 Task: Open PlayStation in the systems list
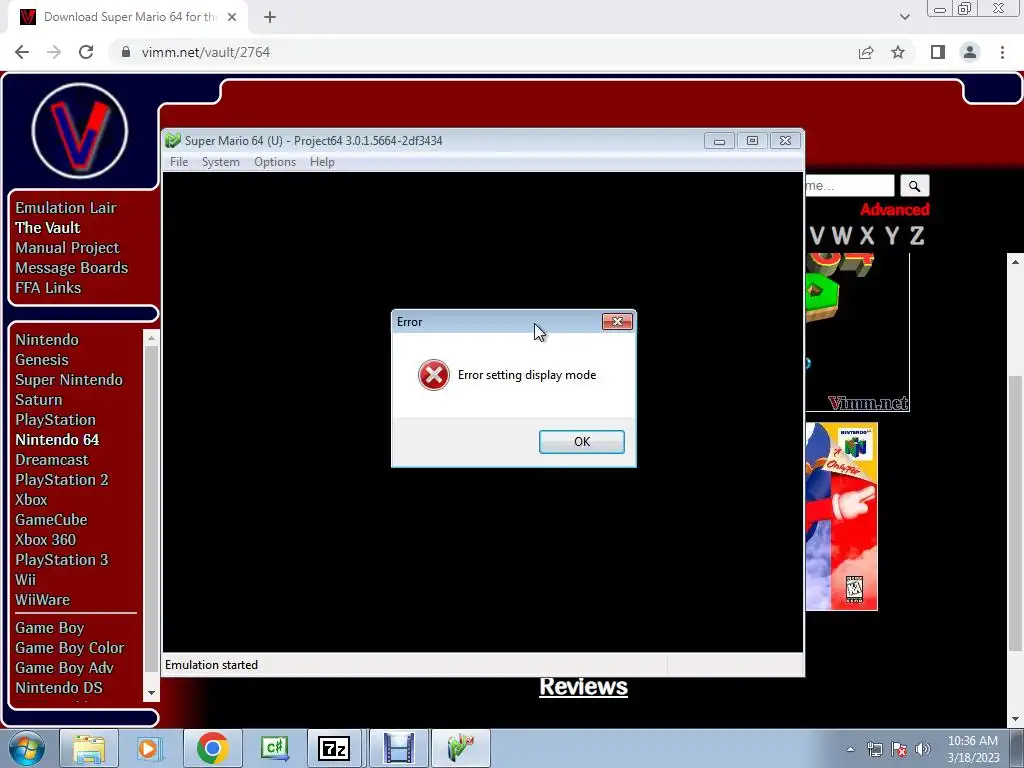(x=56, y=420)
